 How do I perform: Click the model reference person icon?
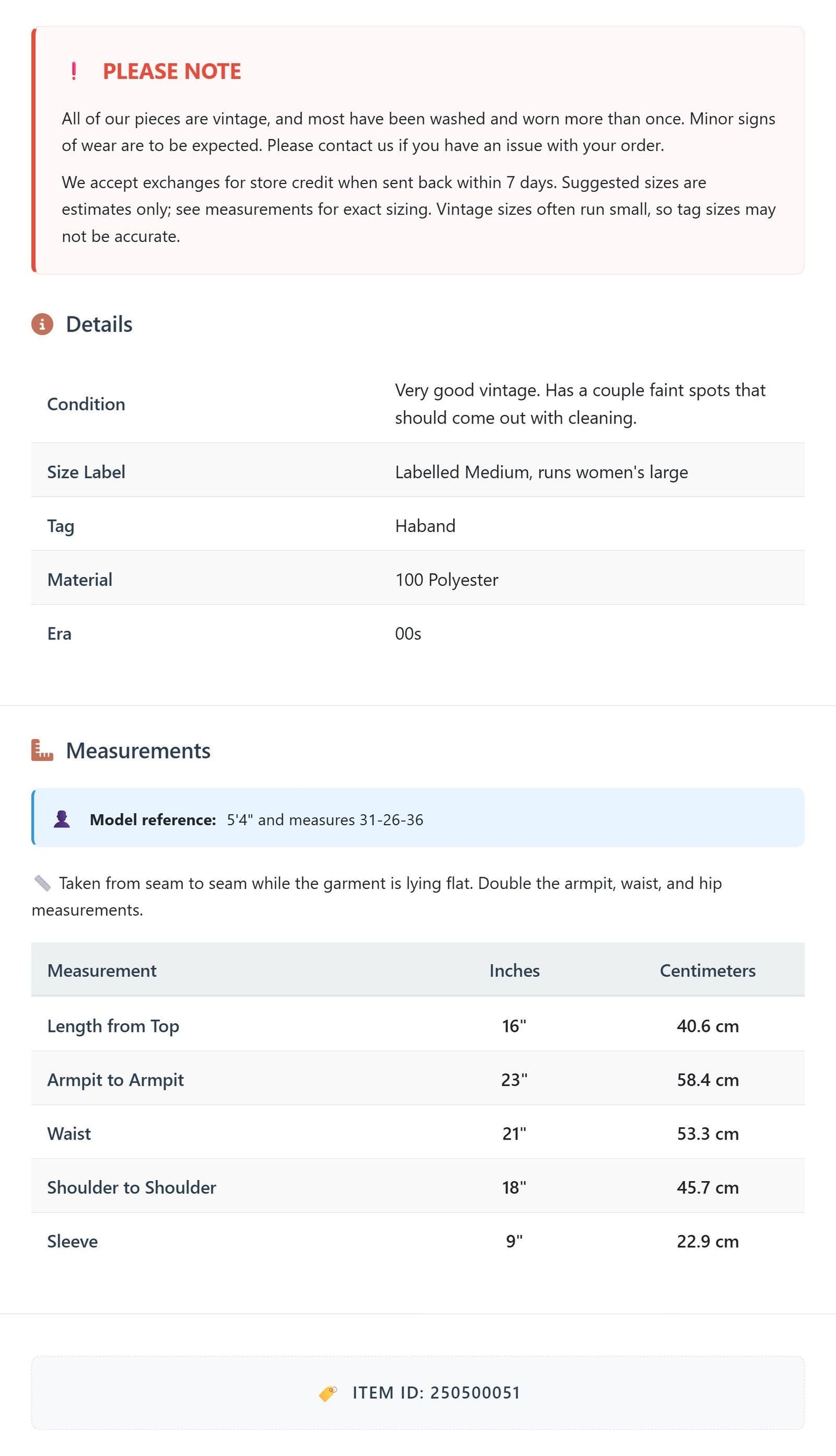pos(62,819)
